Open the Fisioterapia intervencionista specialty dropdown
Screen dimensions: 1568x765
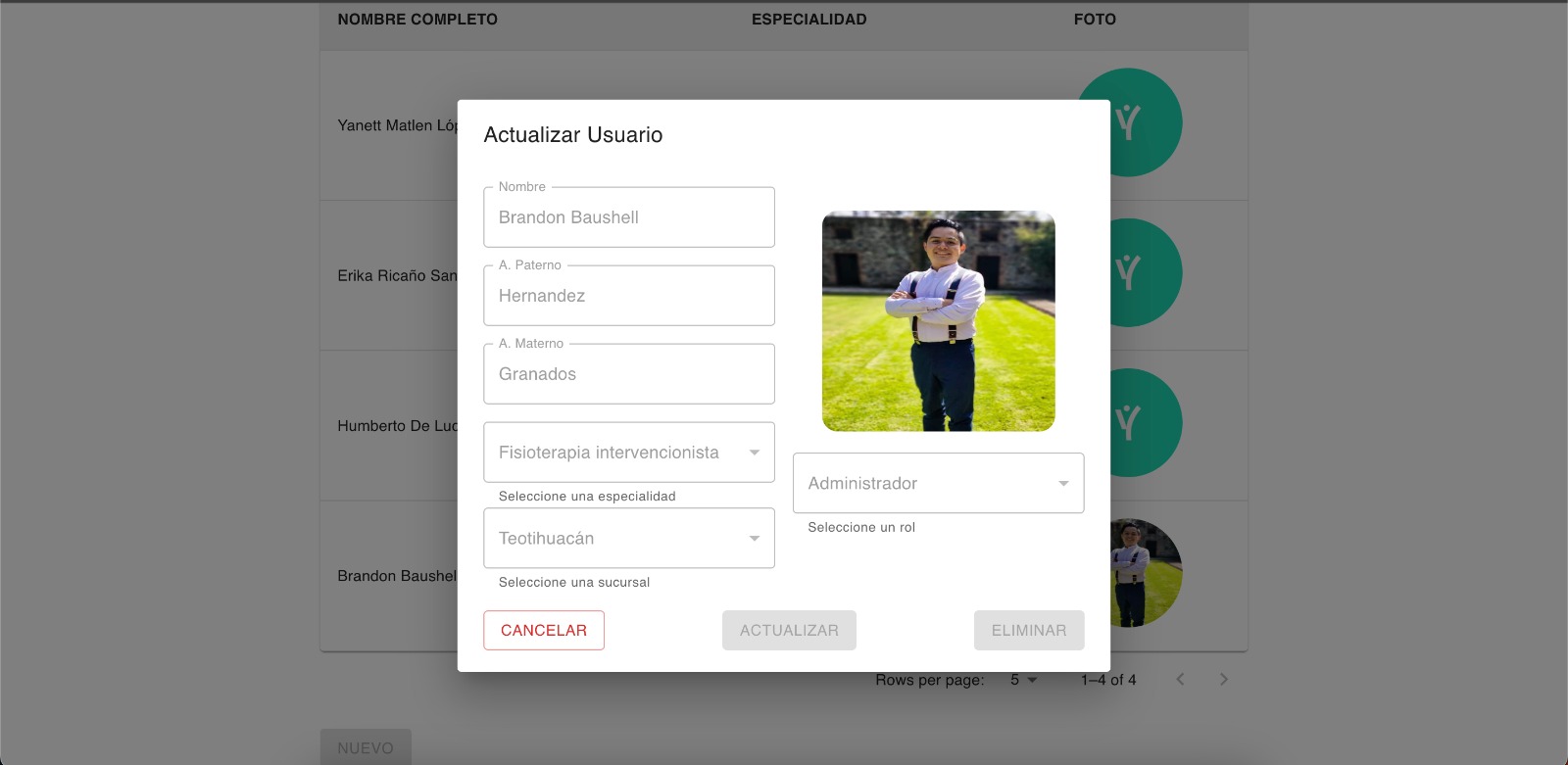click(x=628, y=452)
